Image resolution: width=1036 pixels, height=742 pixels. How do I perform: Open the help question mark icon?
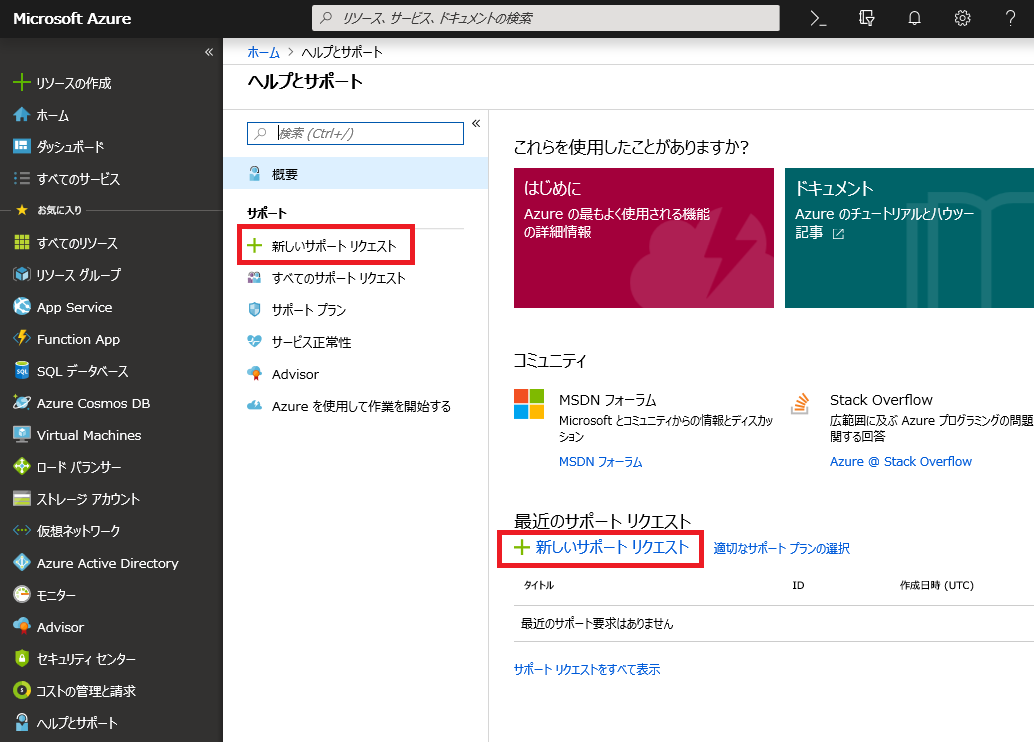point(1010,19)
